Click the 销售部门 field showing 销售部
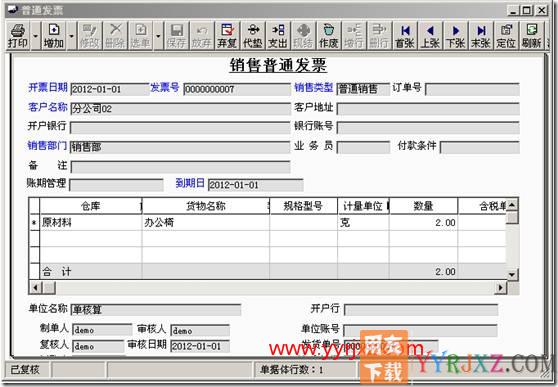Screen dimensions: 558x387 coord(180,147)
